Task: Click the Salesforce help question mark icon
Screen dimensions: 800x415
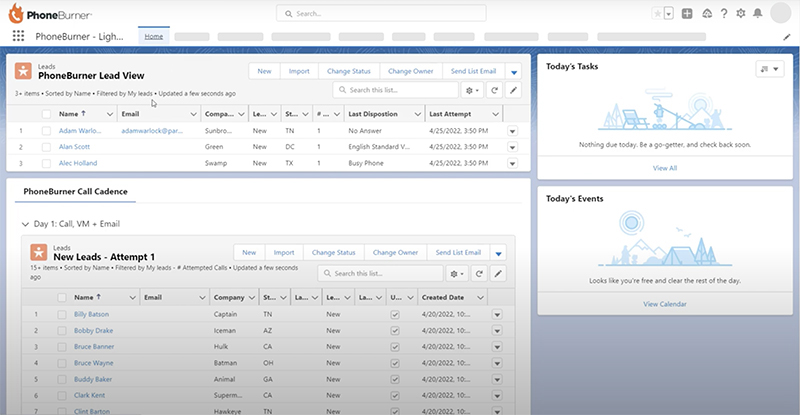Action: coord(723,14)
